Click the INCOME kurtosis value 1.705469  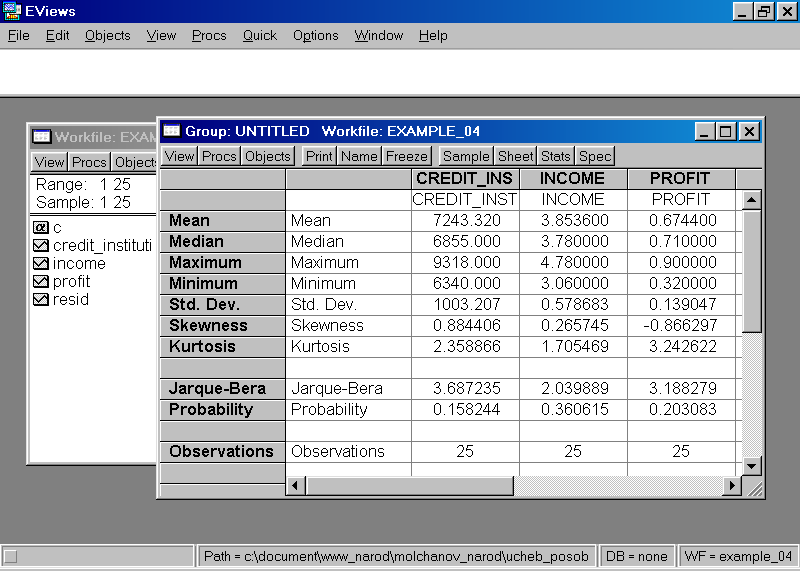[575, 346]
